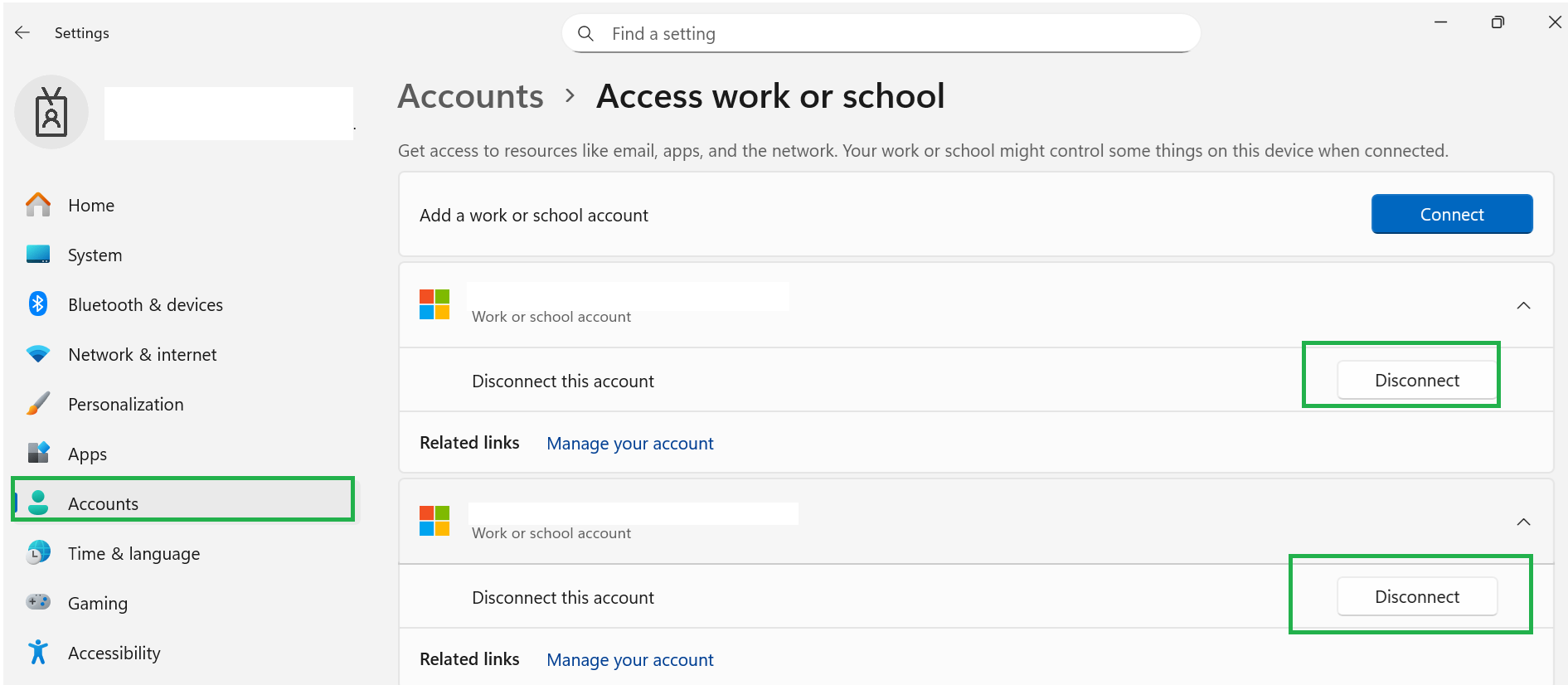Close the Settings window
1568x685 pixels.
[1555, 22]
